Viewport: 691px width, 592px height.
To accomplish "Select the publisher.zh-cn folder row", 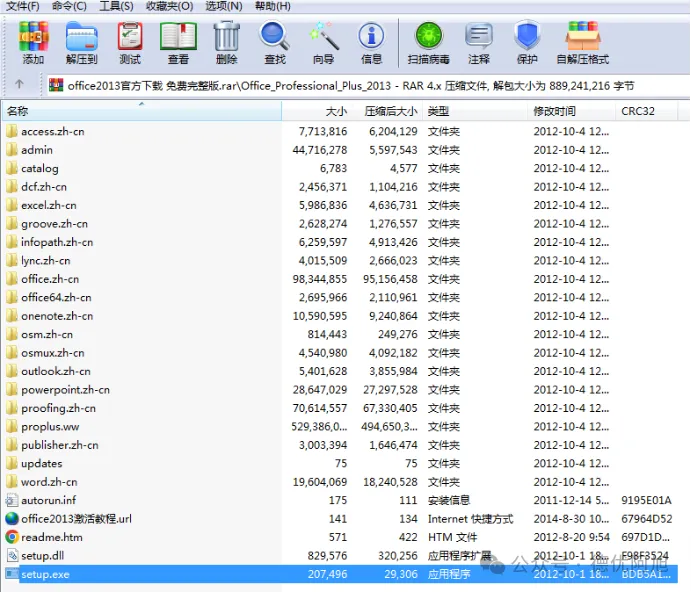I will pos(339,445).
